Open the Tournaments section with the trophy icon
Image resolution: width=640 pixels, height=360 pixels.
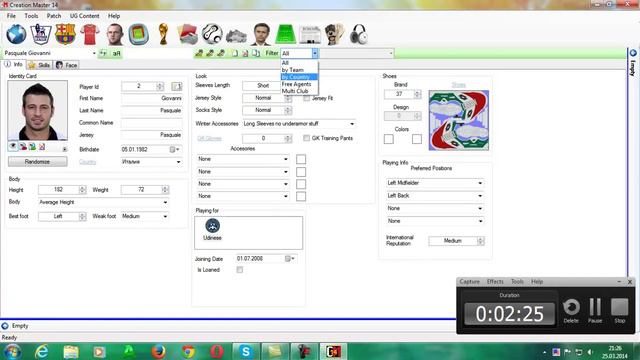[163, 34]
